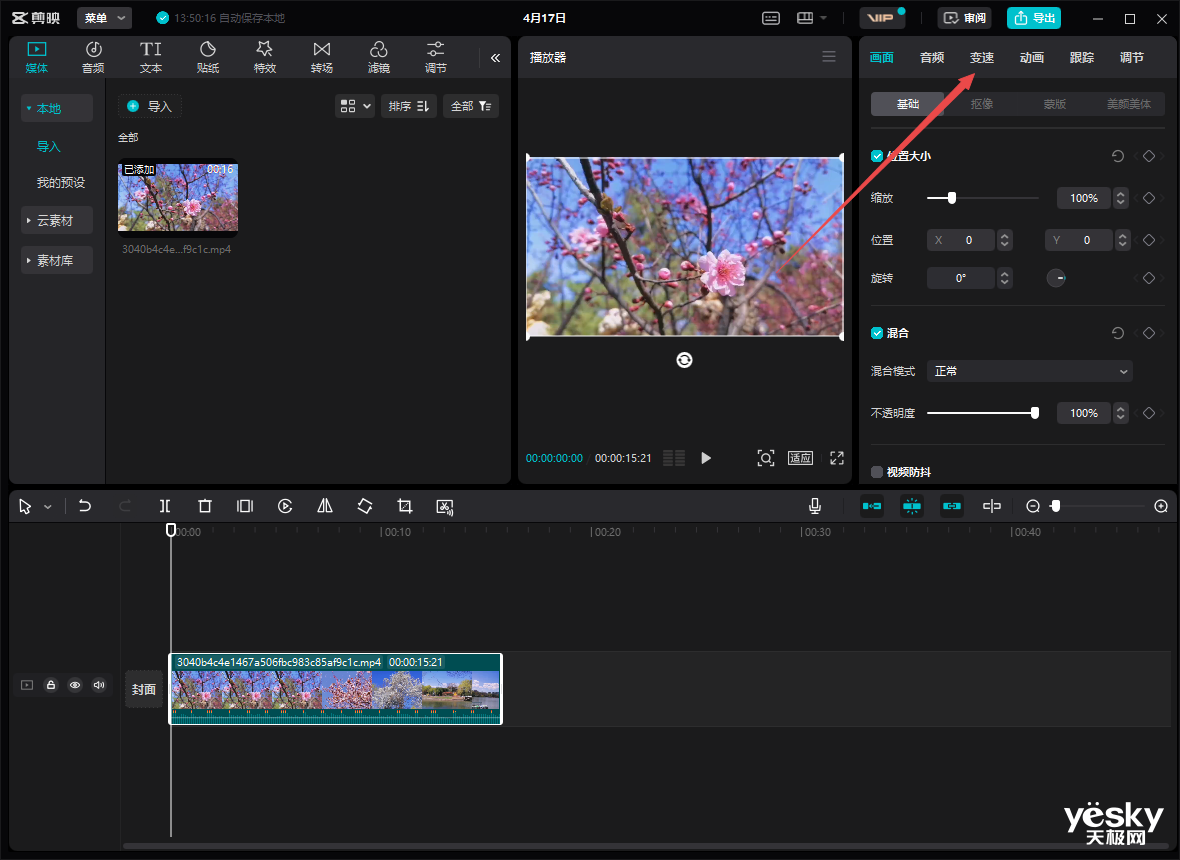Collapse the media panel with double-chevron icon
The height and width of the screenshot is (860, 1180).
(x=495, y=58)
